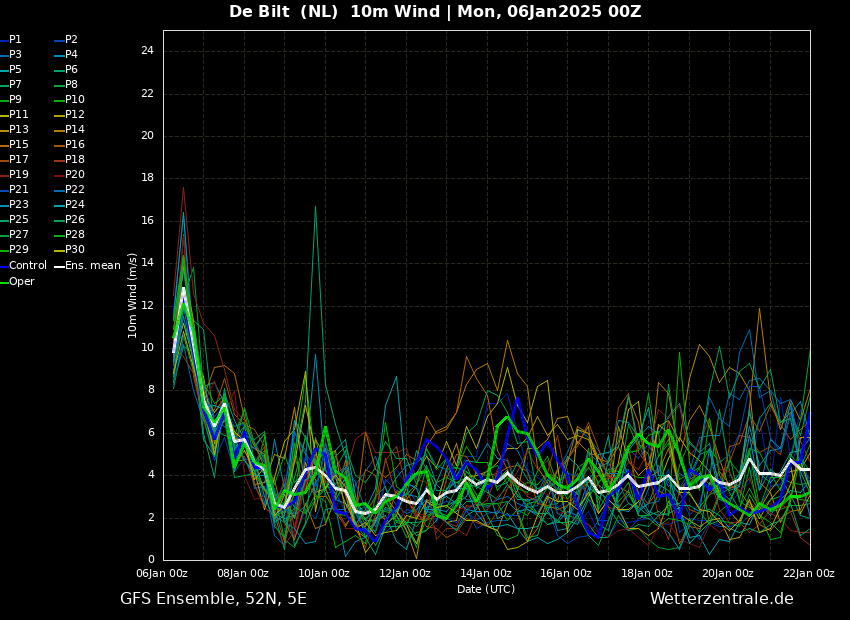
Task: Click the 10Jan 00z axis label
Action: tap(324, 573)
